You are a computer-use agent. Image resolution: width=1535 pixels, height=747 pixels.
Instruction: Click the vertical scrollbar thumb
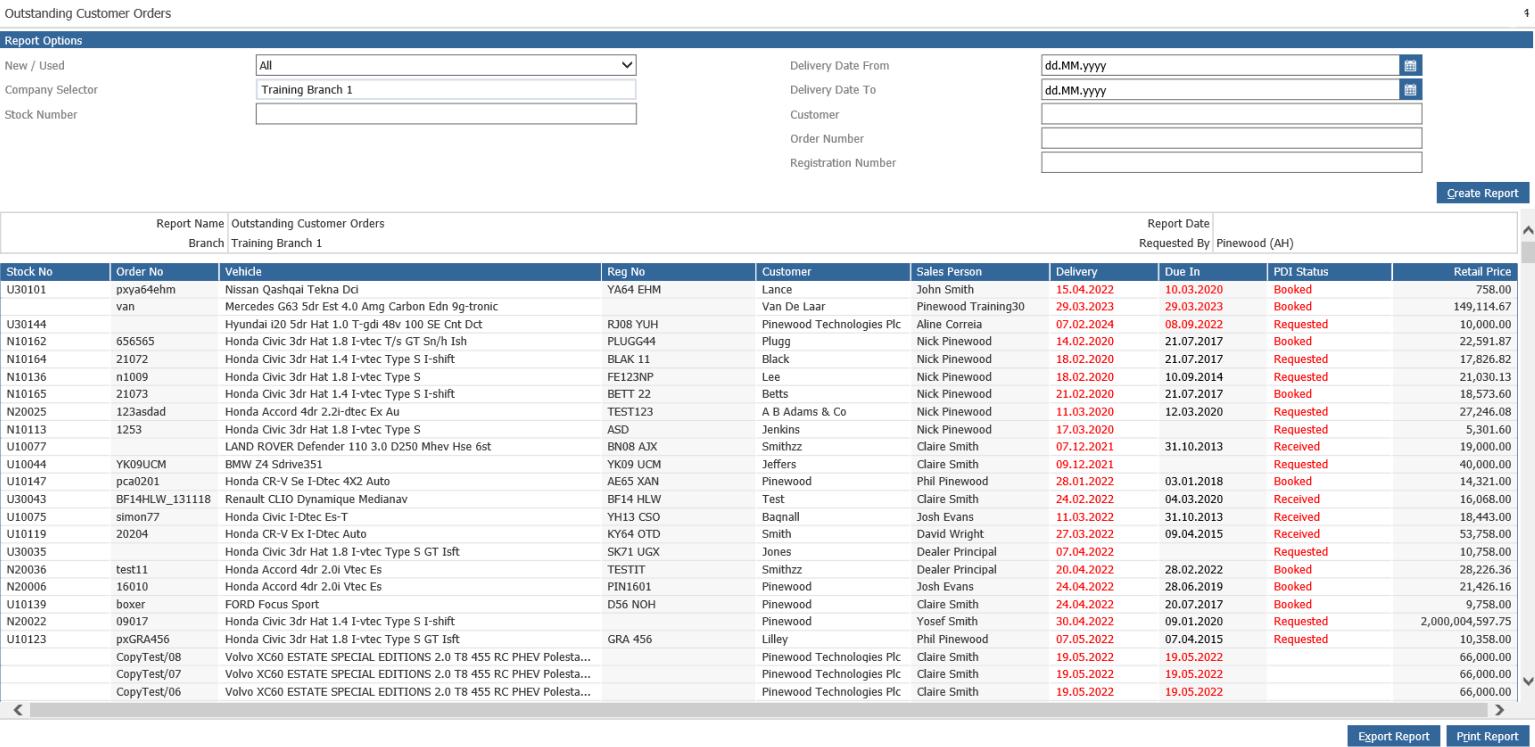tap(1527, 251)
